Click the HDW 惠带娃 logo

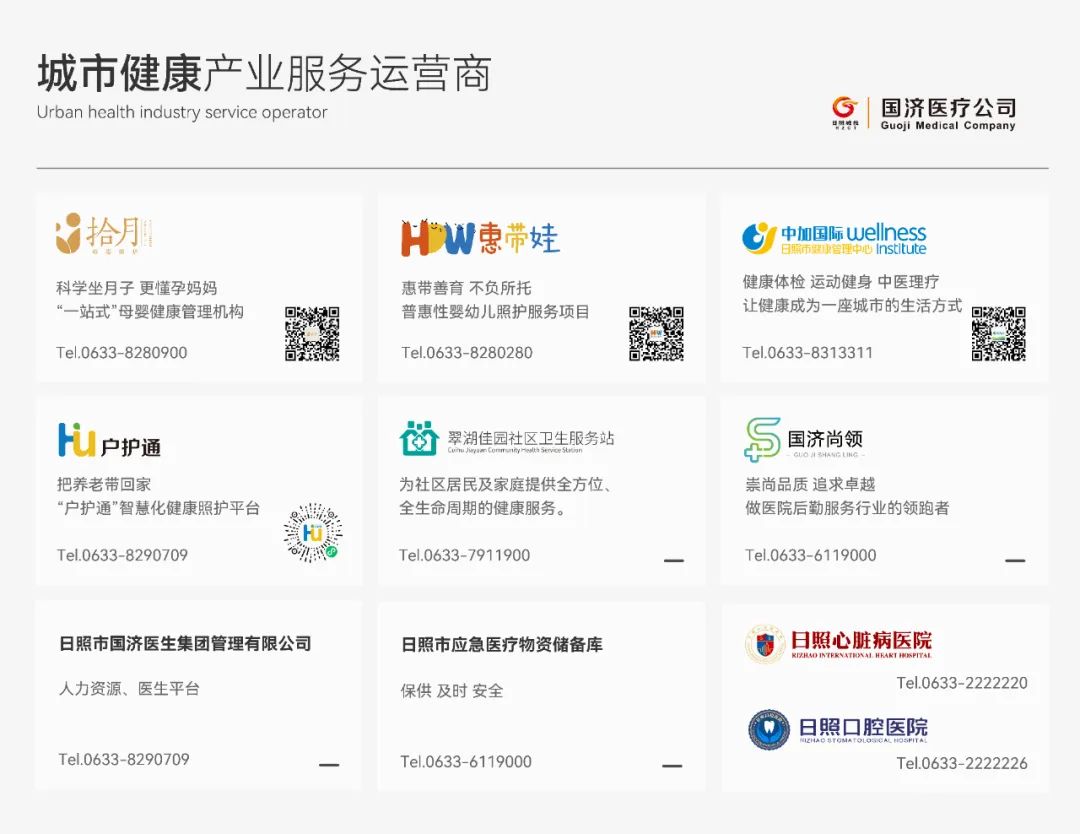click(x=480, y=238)
